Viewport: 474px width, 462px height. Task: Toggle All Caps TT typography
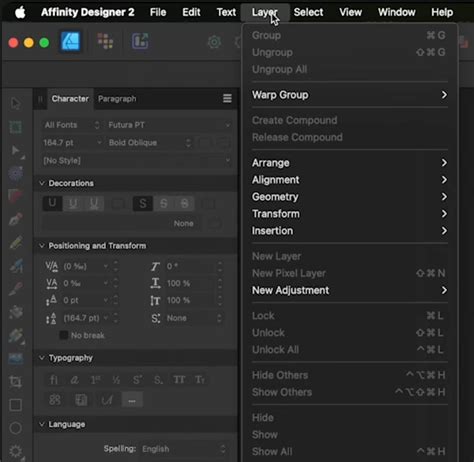(x=179, y=380)
